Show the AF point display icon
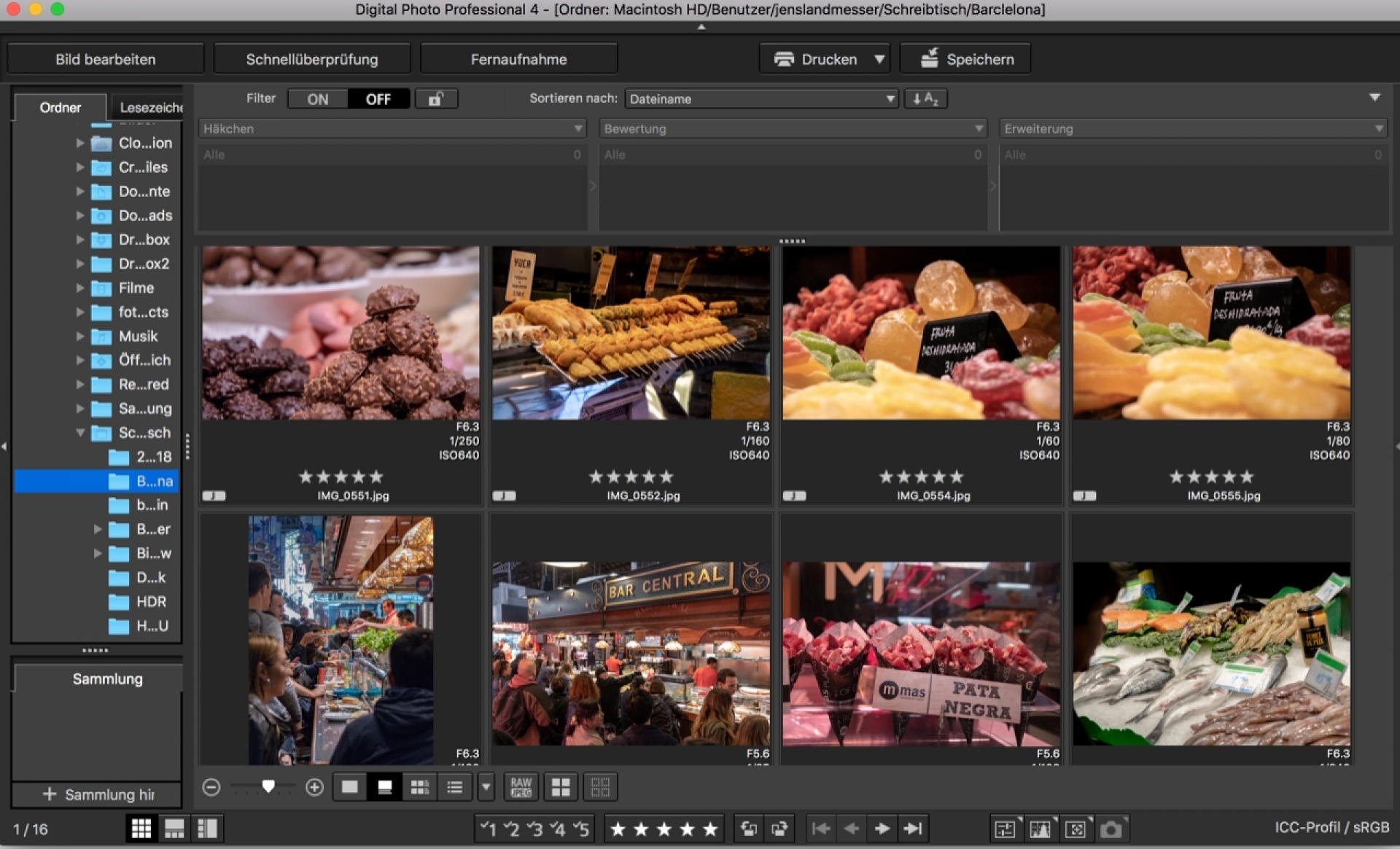Image resolution: width=1400 pixels, height=849 pixels. [1076, 829]
